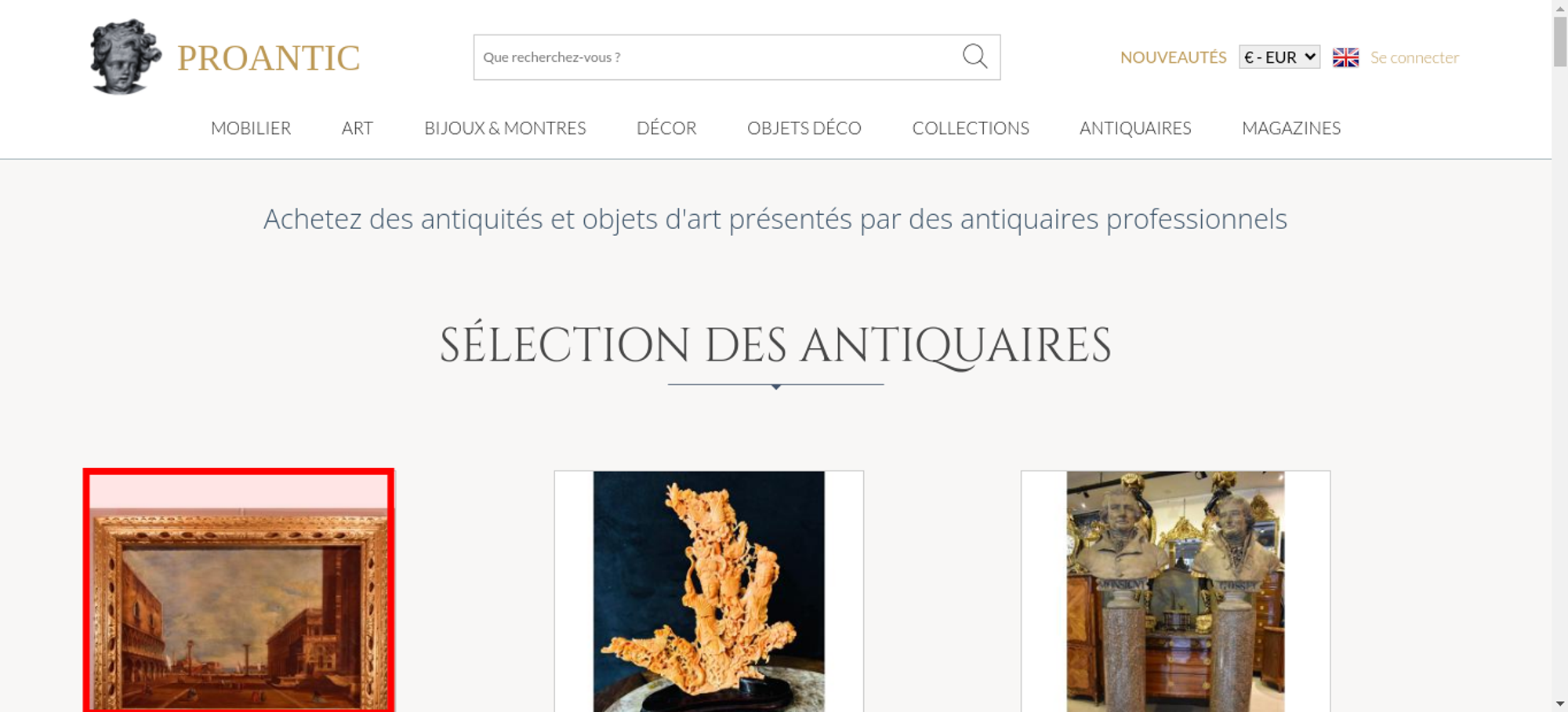
Task: Open the pair of busts thumbnail
Action: click(1175, 591)
